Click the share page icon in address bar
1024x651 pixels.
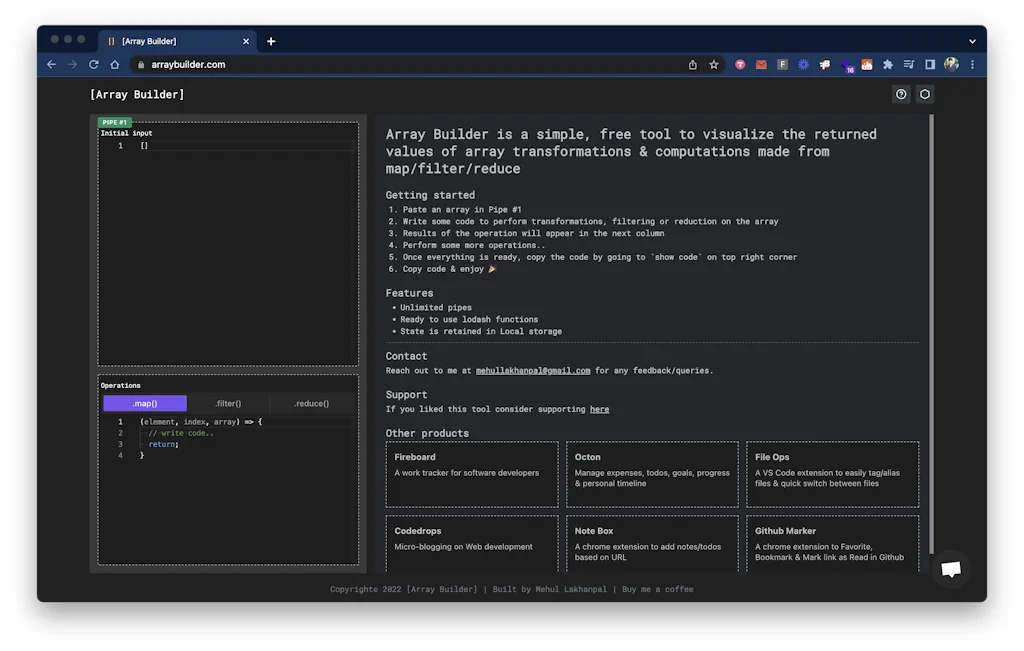692,65
